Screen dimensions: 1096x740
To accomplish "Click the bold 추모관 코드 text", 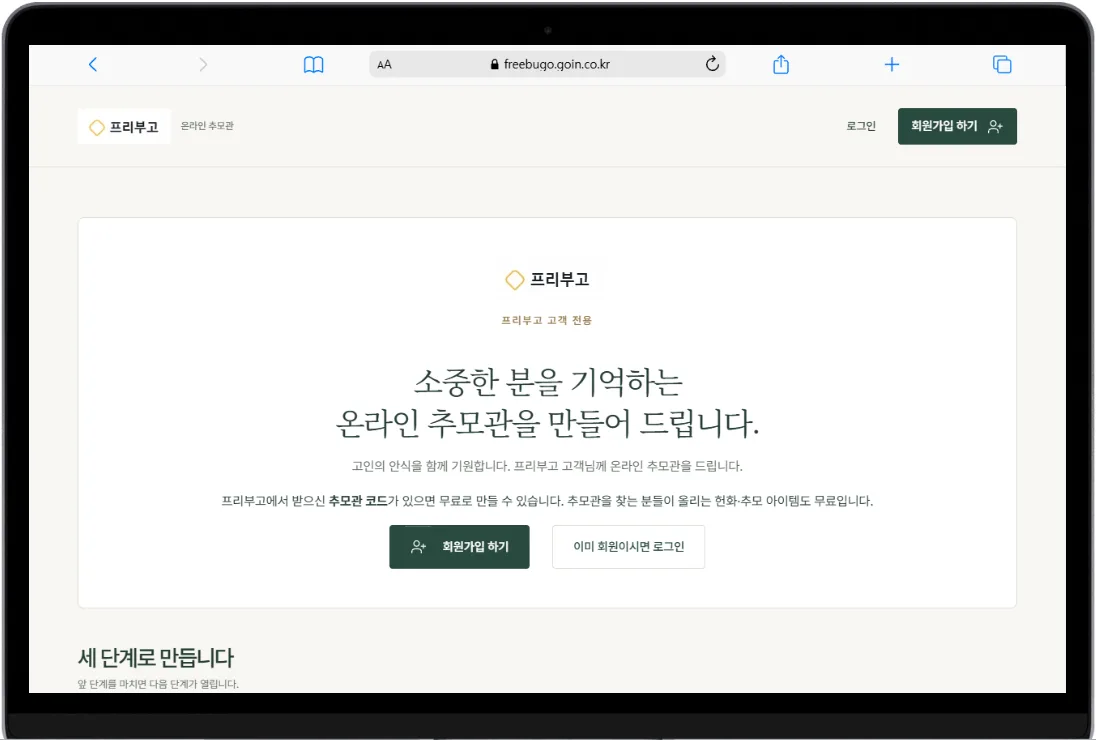I will tap(358, 500).
